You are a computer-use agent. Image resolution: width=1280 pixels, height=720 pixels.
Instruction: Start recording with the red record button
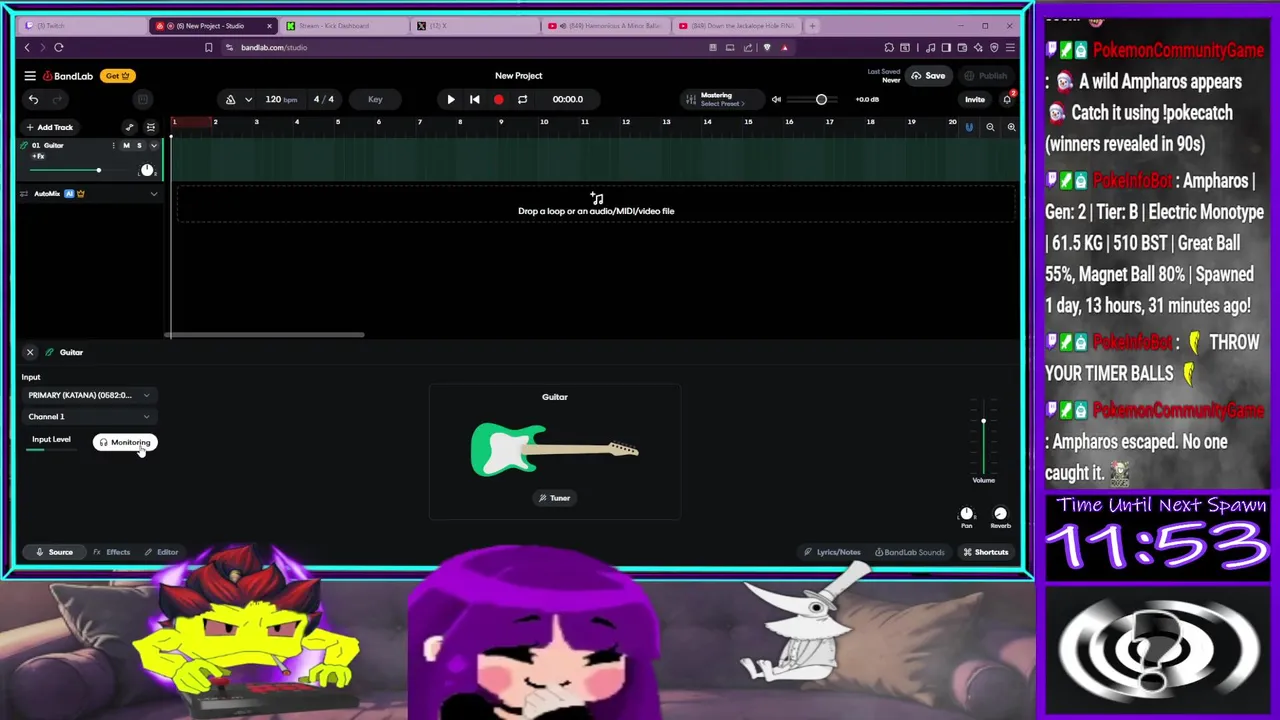498,99
